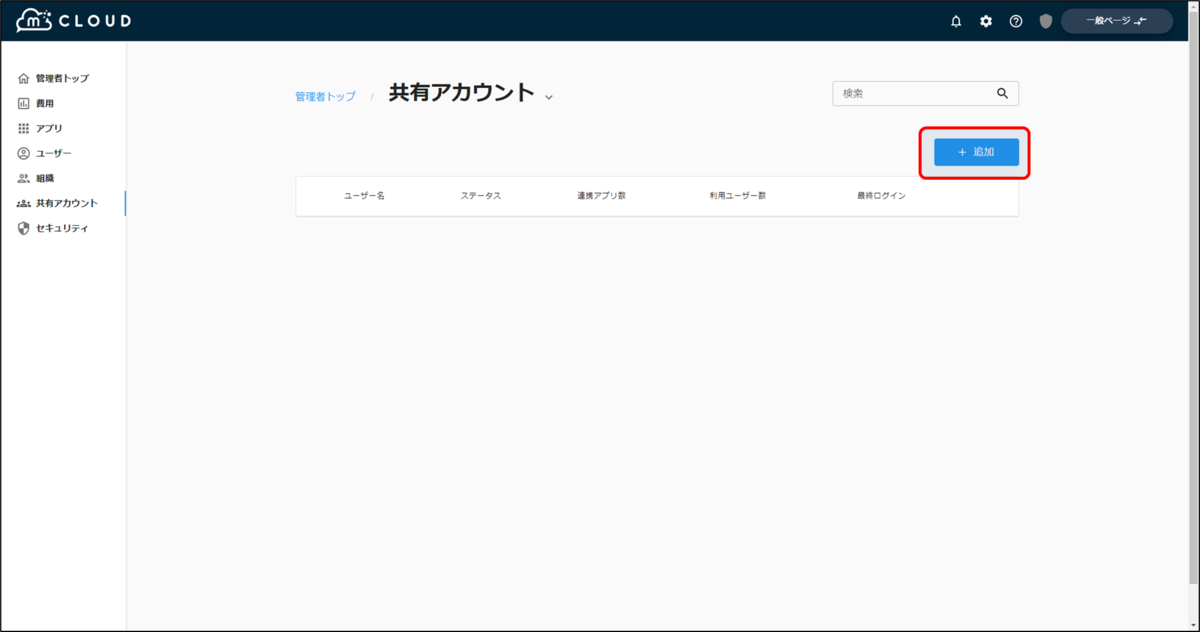The image size is (1200, 632).
Task: Click inside the 検索 search field
Action: click(910, 93)
